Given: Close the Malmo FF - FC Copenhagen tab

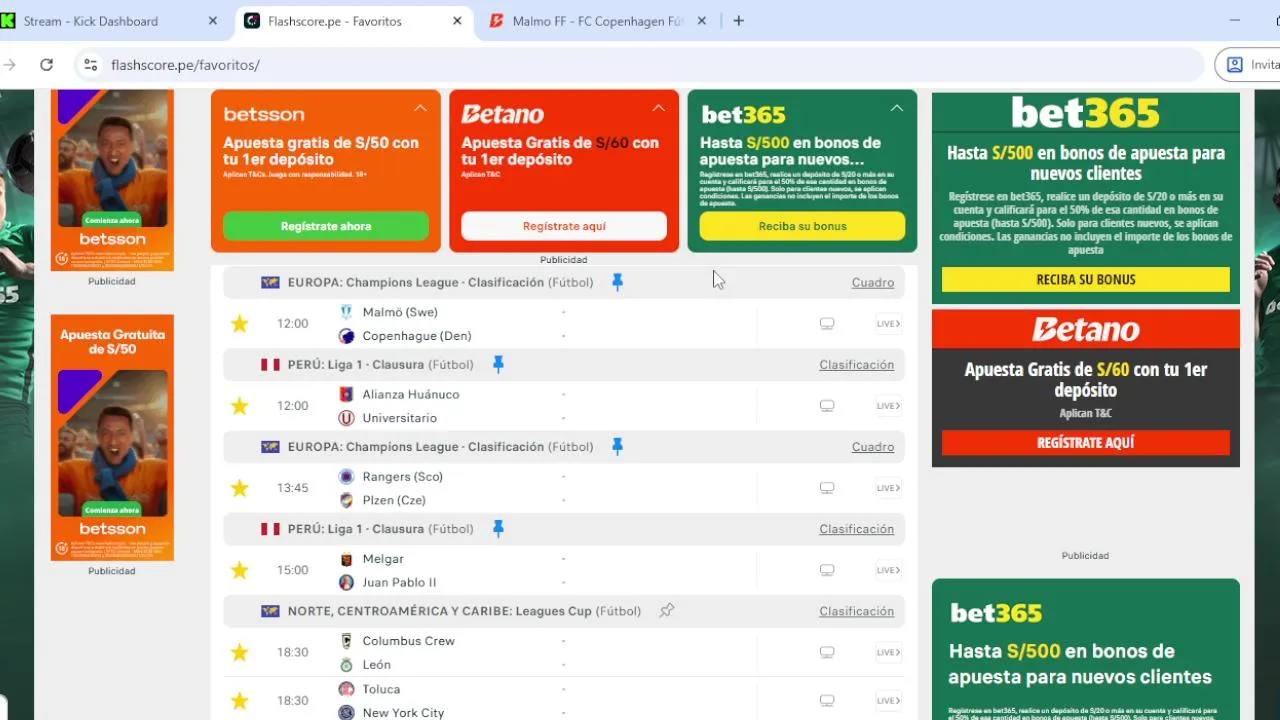Looking at the screenshot, I should click(701, 21).
